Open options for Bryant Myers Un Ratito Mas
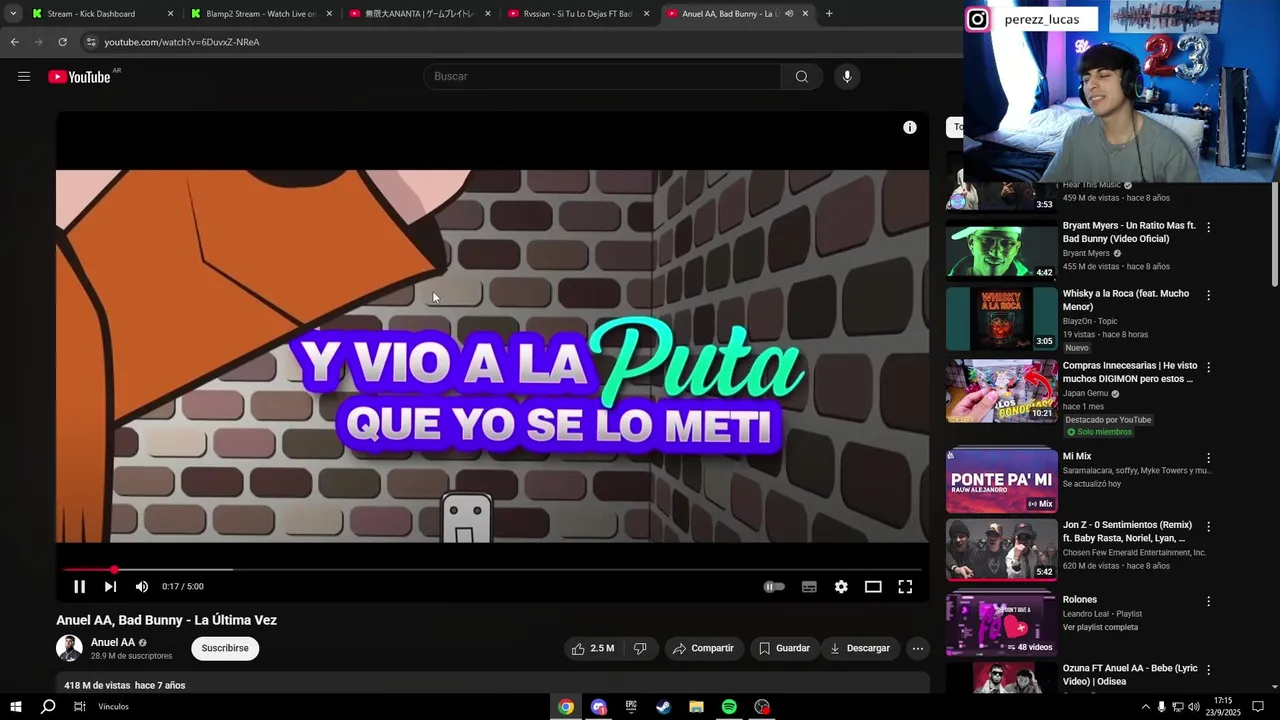Image resolution: width=1280 pixels, height=720 pixels. point(1208,227)
